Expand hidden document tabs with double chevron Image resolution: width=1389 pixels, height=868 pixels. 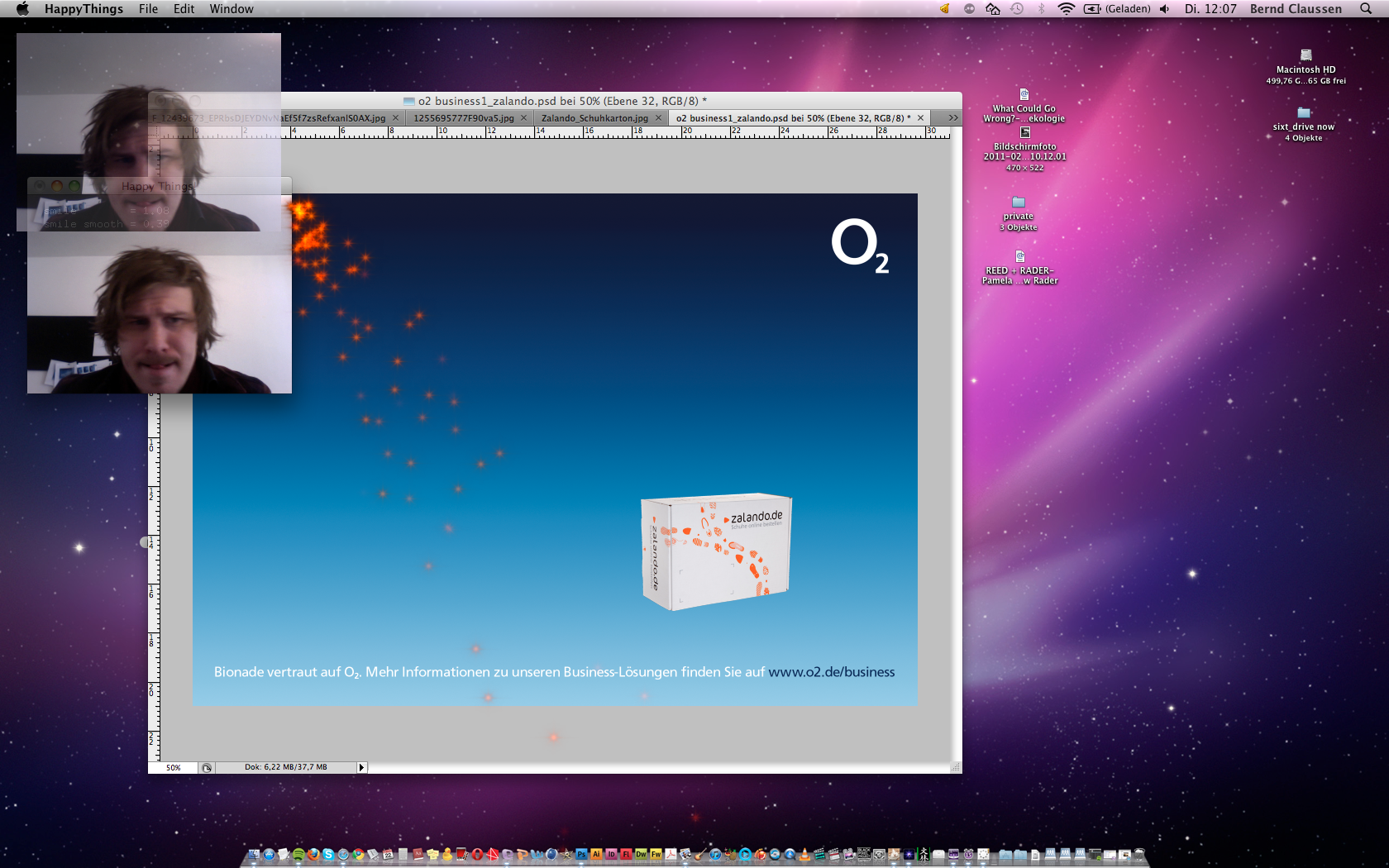[x=952, y=118]
